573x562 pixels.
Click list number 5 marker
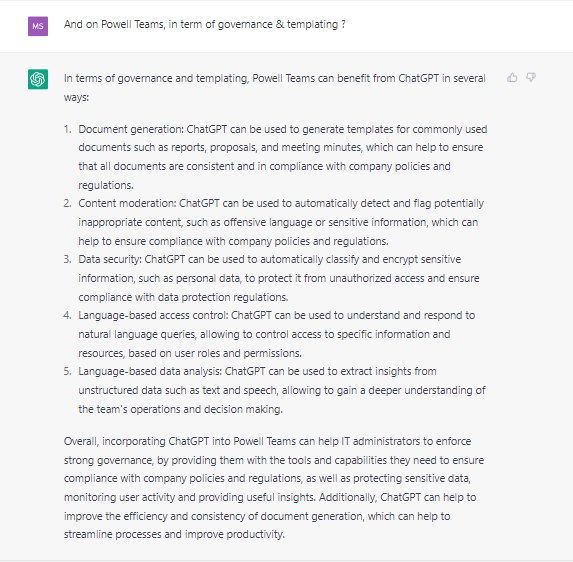pyautogui.click(x=68, y=371)
